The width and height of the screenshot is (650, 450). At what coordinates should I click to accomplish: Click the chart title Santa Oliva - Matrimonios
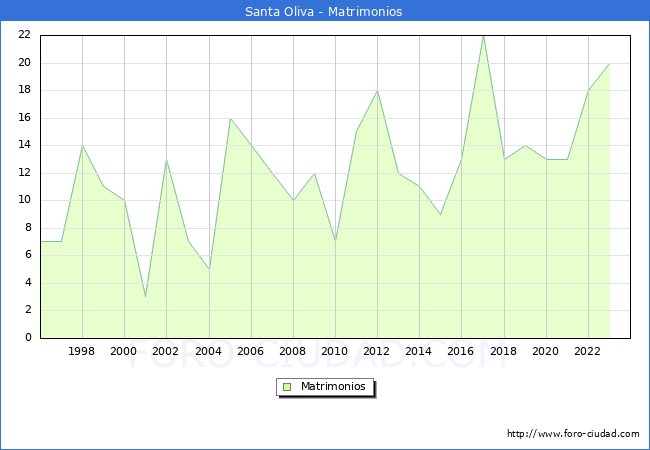324,12
